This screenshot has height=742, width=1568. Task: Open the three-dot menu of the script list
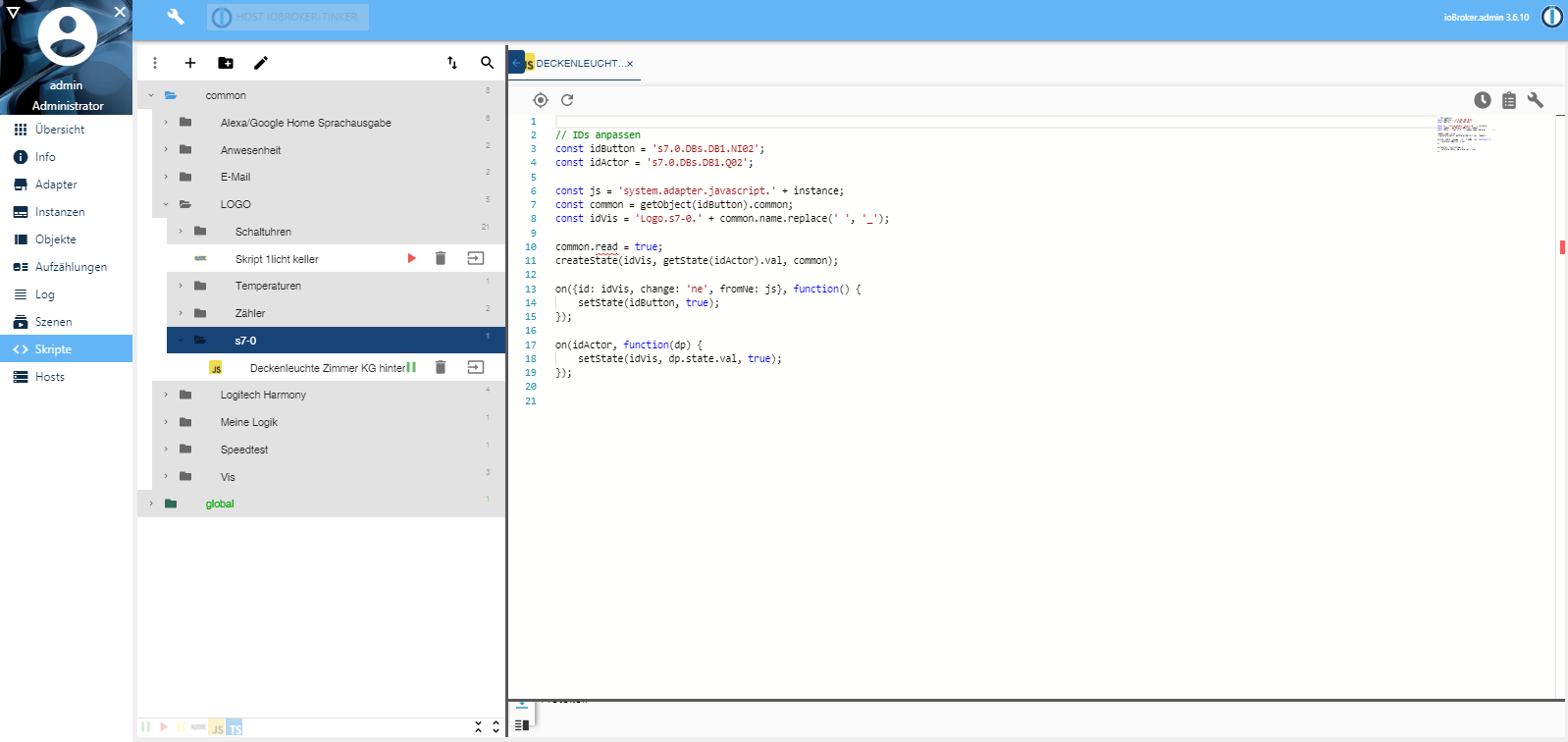click(155, 63)
